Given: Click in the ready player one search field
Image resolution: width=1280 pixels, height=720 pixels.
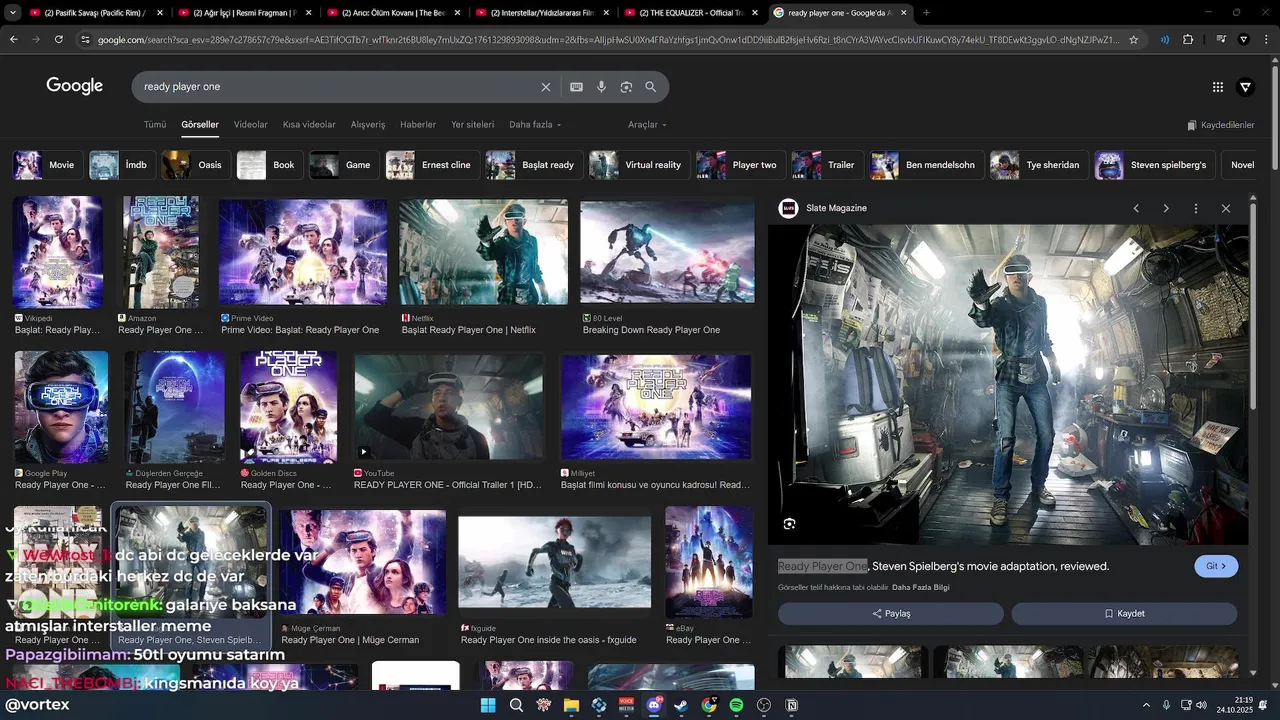Looking at the screenshot, I should point(335,87).
